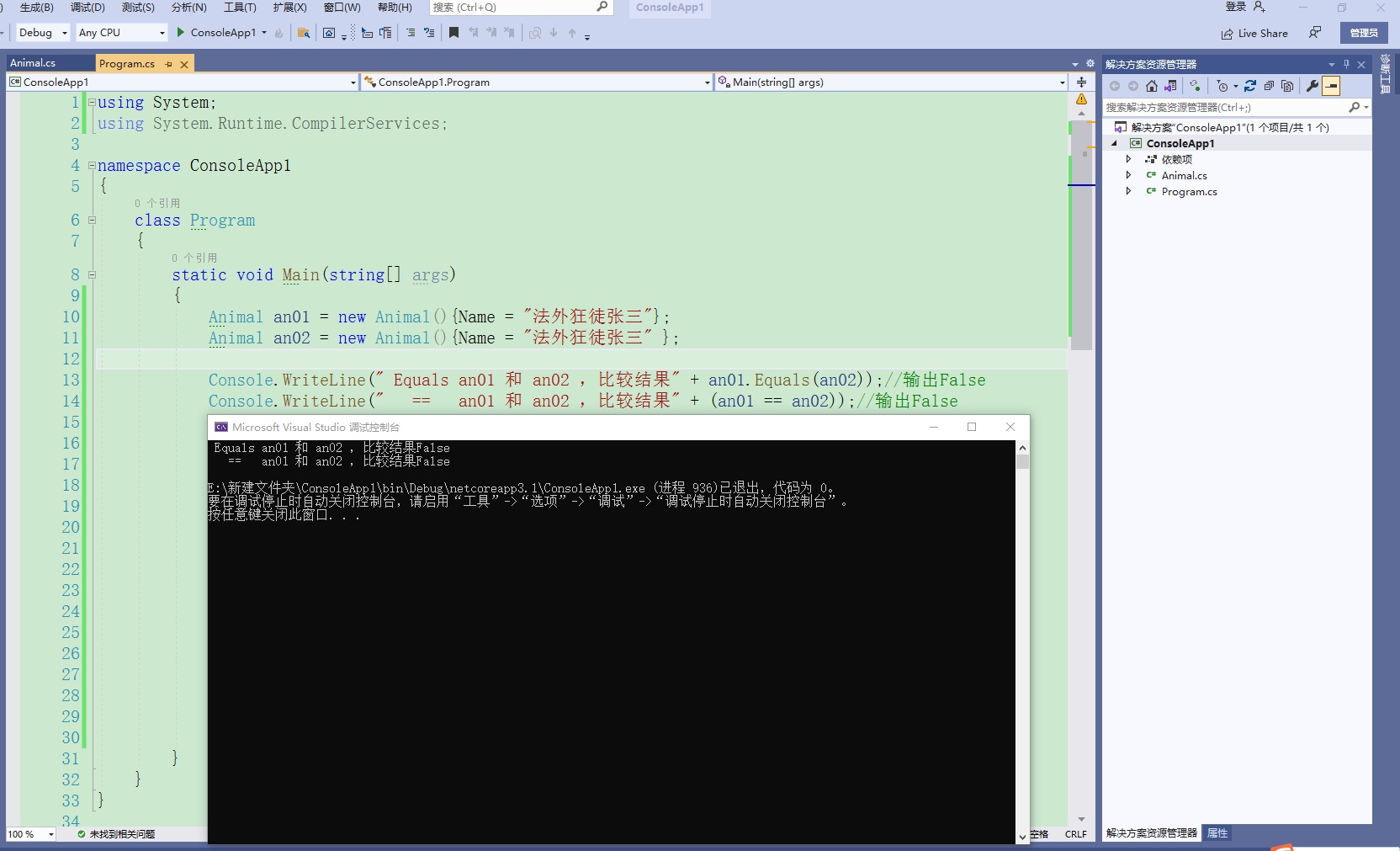This screenshot has height=851, width=1400.
Task: Click the 未找到相关问题 status indicator
Action: click(x=116, y=834)
